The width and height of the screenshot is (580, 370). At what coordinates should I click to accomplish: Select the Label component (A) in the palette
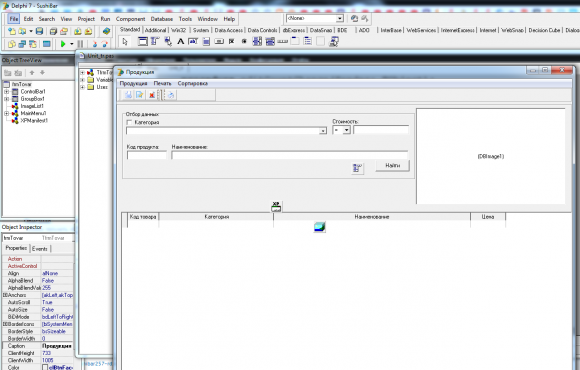point(181,41)
